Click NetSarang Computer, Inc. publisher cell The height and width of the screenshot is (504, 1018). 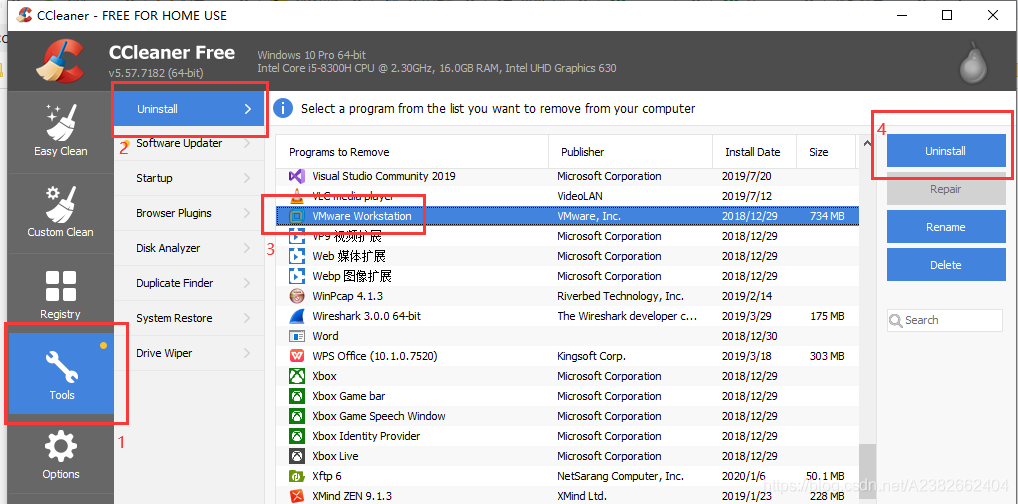(x=620, y=476)
